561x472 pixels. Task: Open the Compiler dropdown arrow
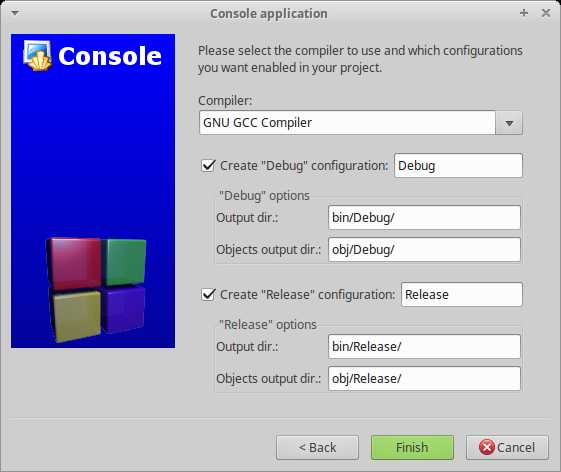(x=509, y=123)
